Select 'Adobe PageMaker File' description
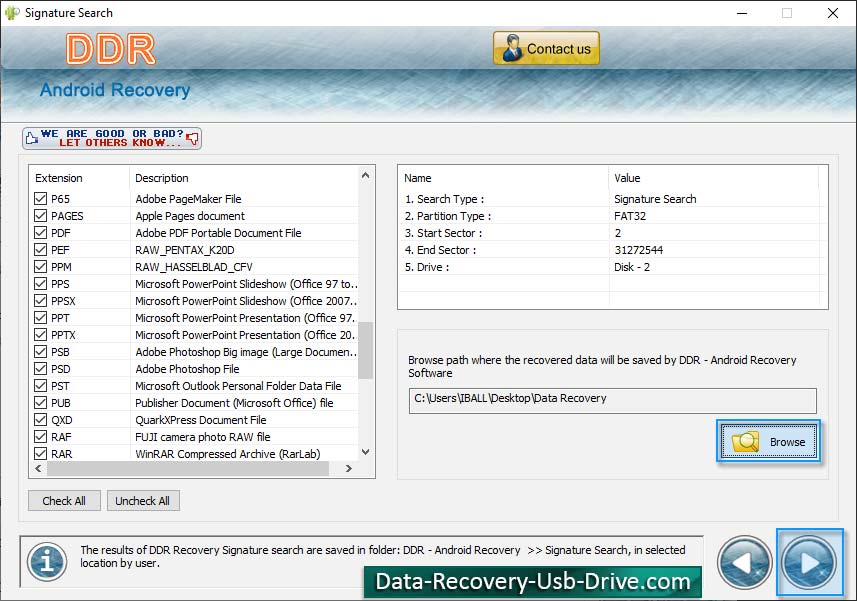Viewport: 857px width, 601px height. pos(188,199)
